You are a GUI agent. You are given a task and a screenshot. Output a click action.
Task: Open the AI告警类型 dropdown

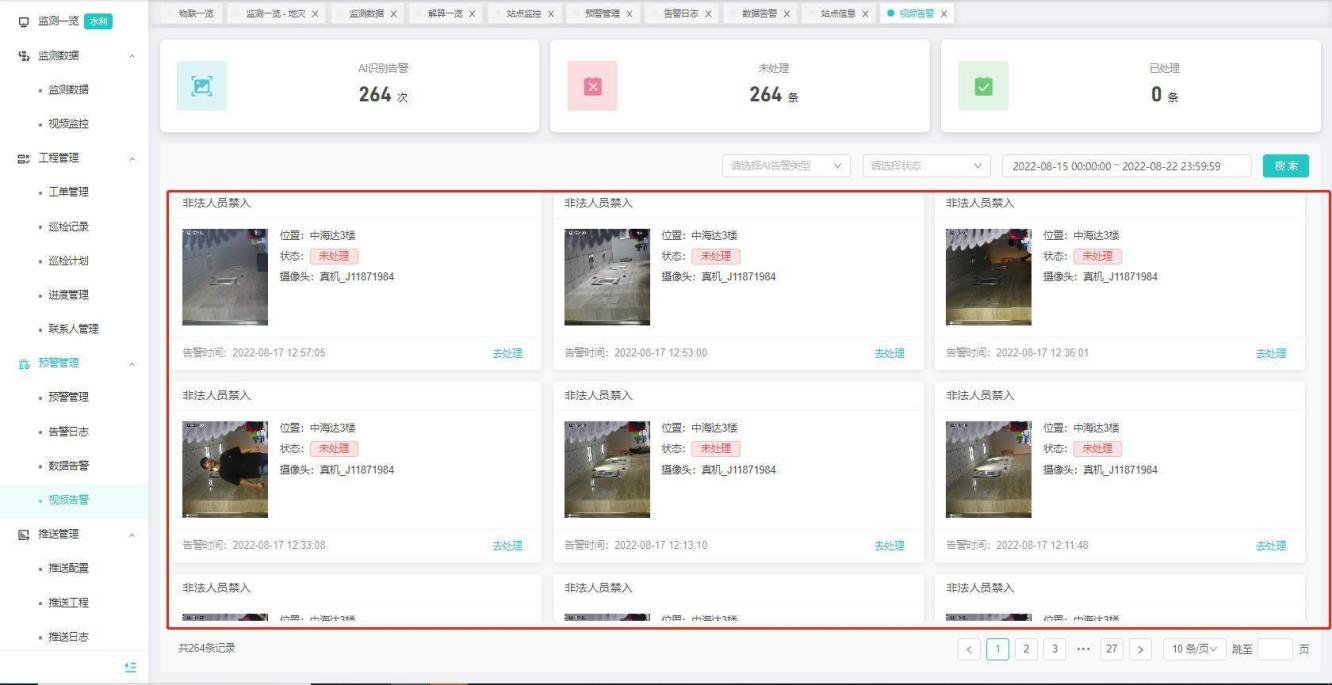786,166
